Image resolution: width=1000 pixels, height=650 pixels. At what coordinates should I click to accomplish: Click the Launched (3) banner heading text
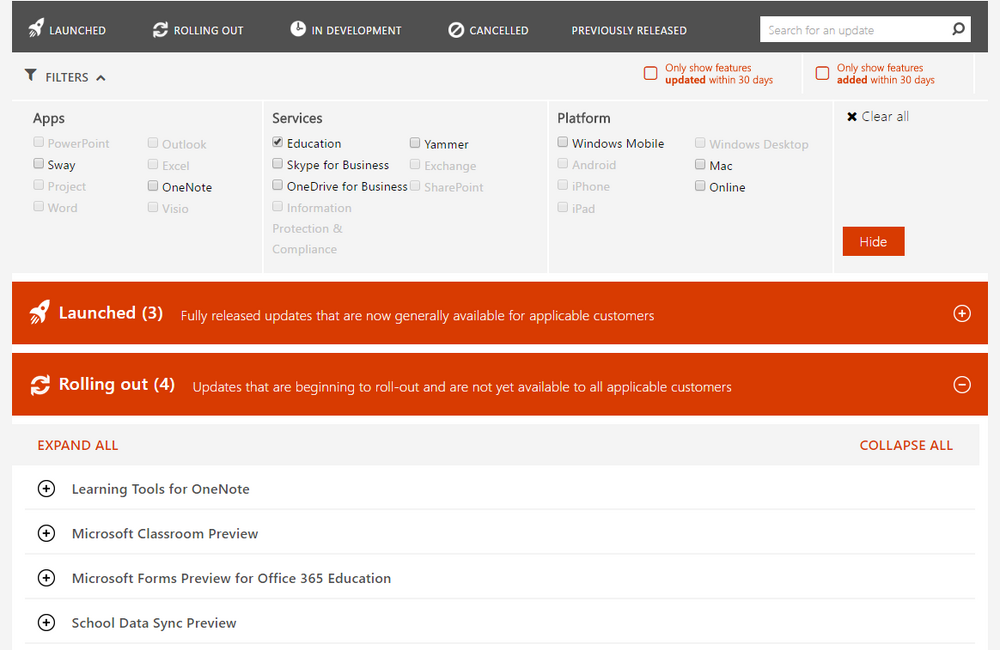111,313
